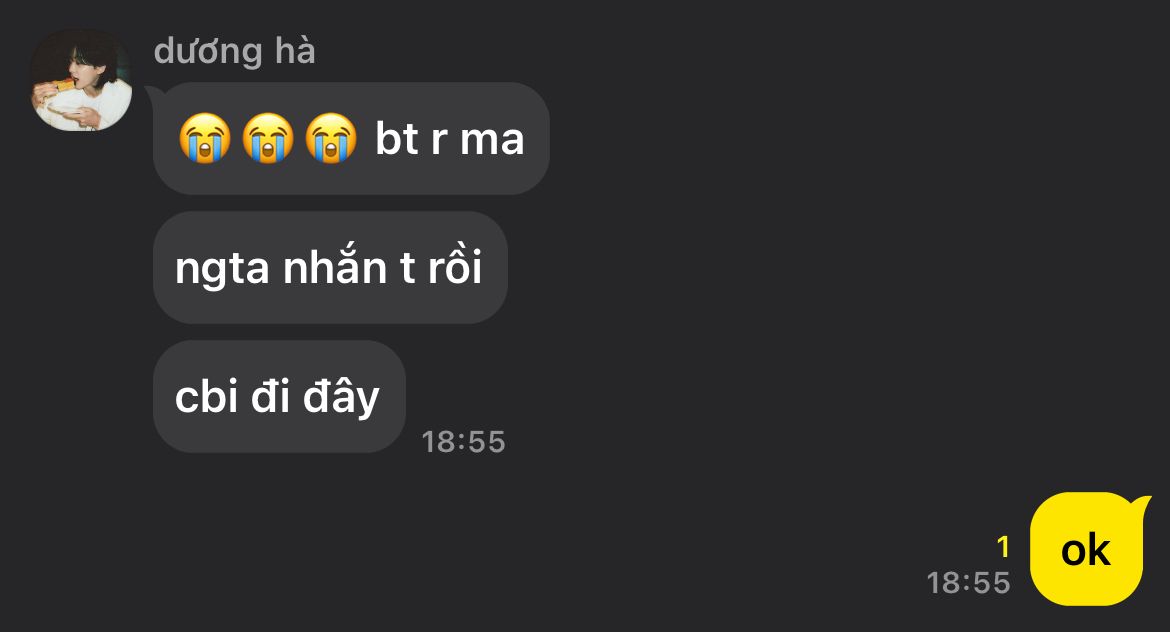Screen dimensions: 1170x632
Task: Click the 18:55 timestamp beside "ok"
Action: [x=969, y=583]
